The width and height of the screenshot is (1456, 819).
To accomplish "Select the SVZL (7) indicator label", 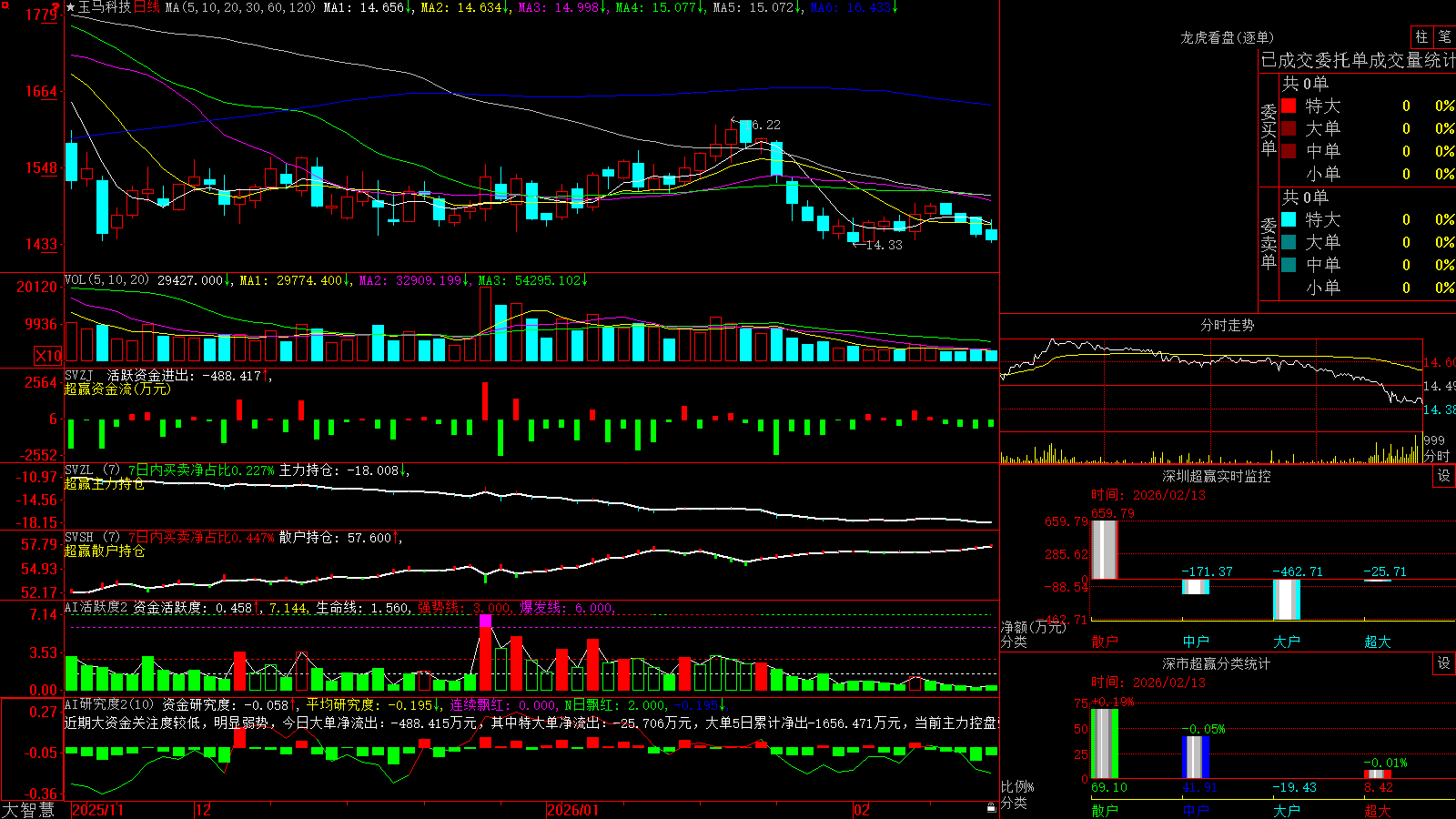I will point(92,470).
